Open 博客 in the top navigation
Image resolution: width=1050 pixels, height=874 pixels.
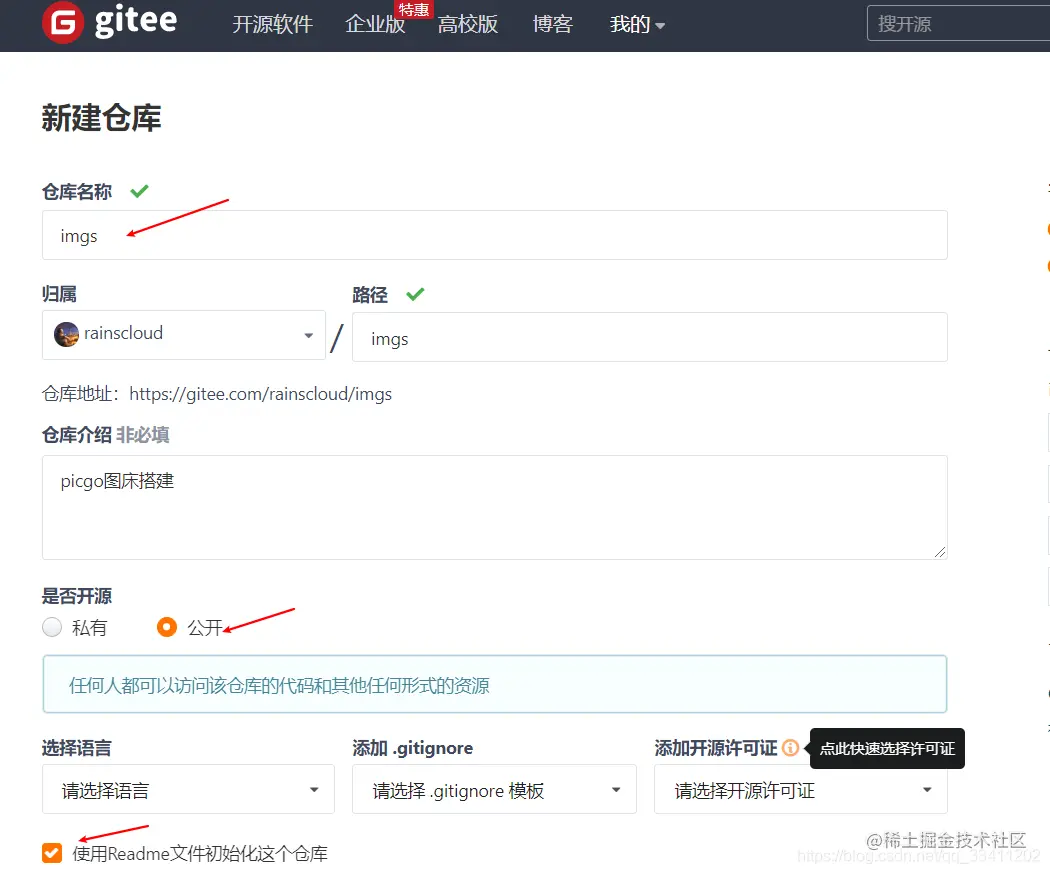[x=552, y=25]
